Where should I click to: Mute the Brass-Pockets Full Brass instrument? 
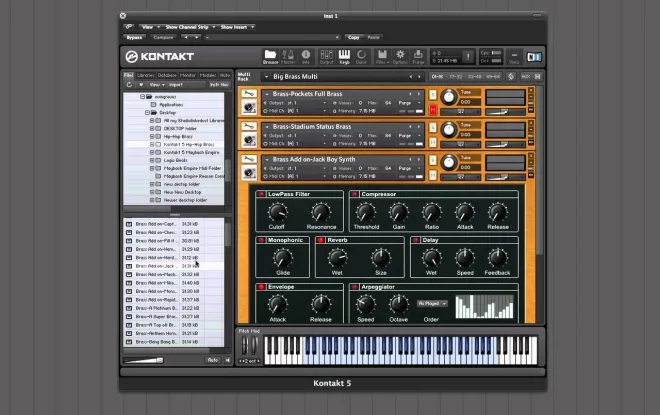pos(432,110)
